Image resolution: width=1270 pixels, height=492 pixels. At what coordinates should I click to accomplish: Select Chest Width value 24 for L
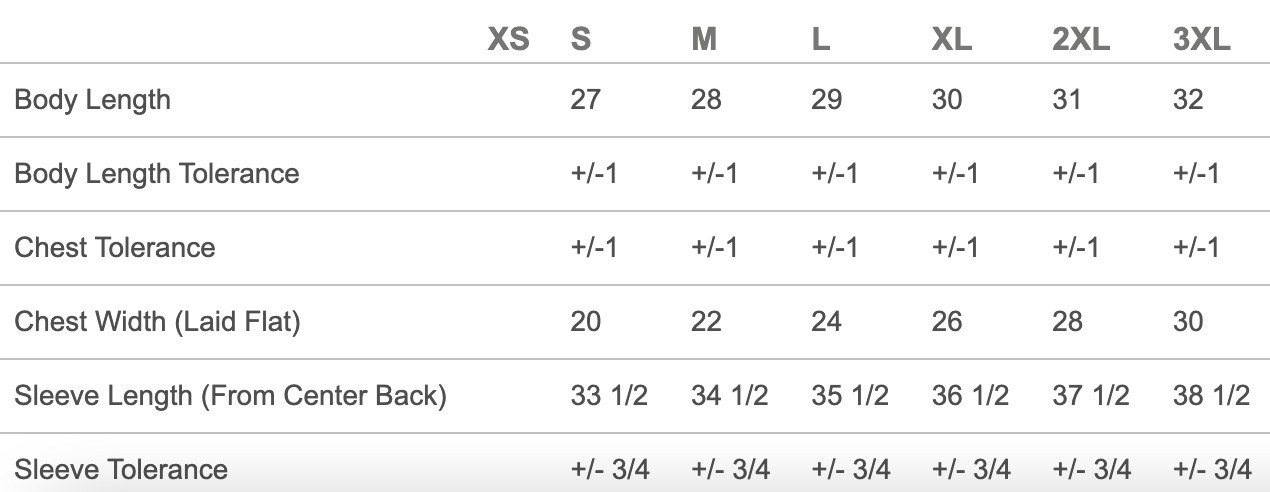826,322
